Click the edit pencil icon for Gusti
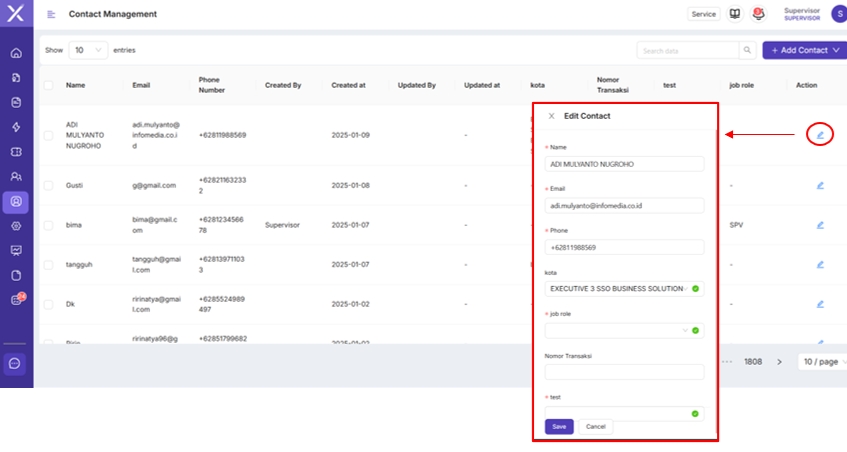This screenshot has width=847, height=452. click(820, 185)
